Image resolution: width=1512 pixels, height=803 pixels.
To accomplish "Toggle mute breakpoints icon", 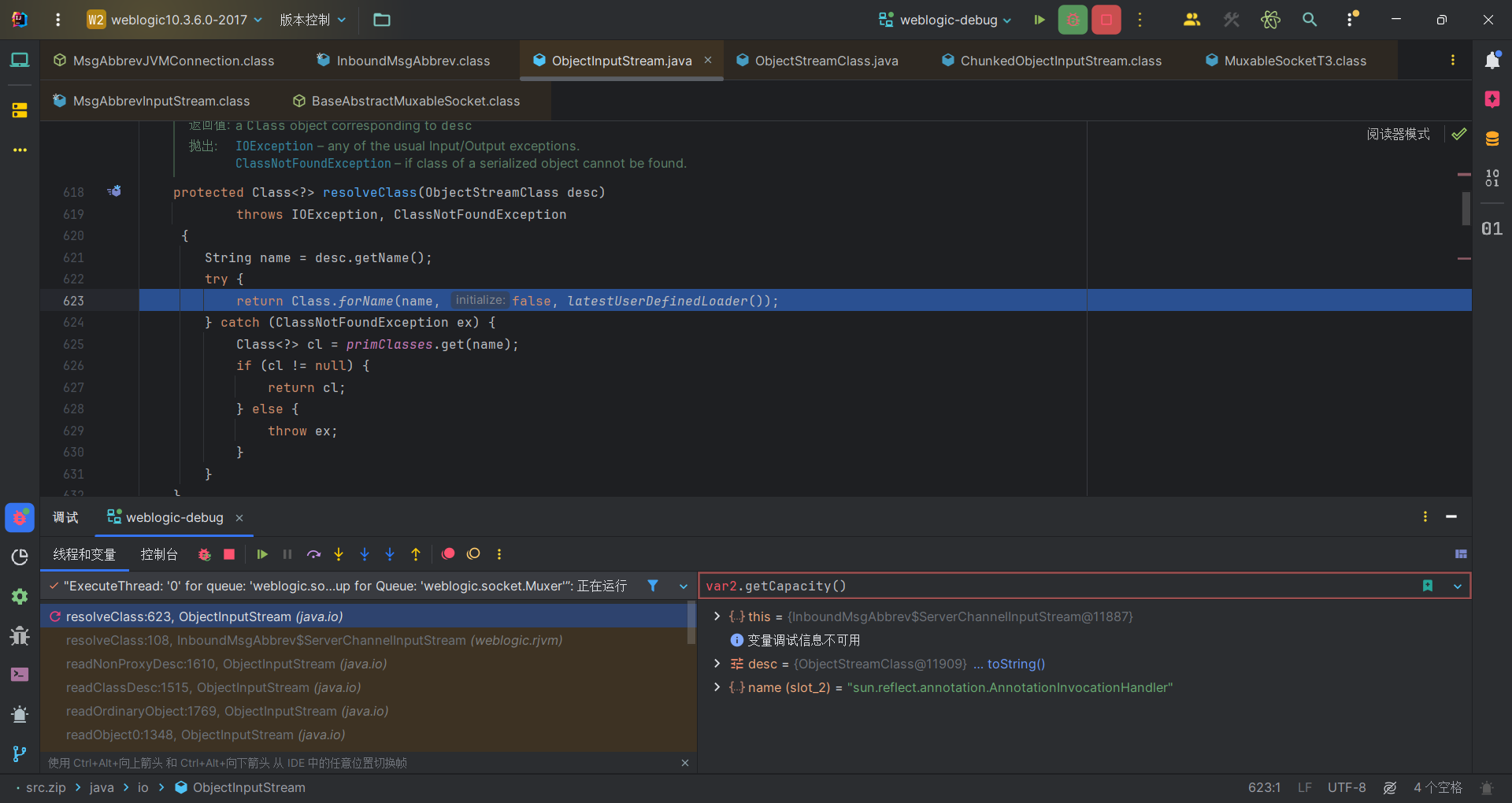I will pyautogui.click(x=473, y=554).
